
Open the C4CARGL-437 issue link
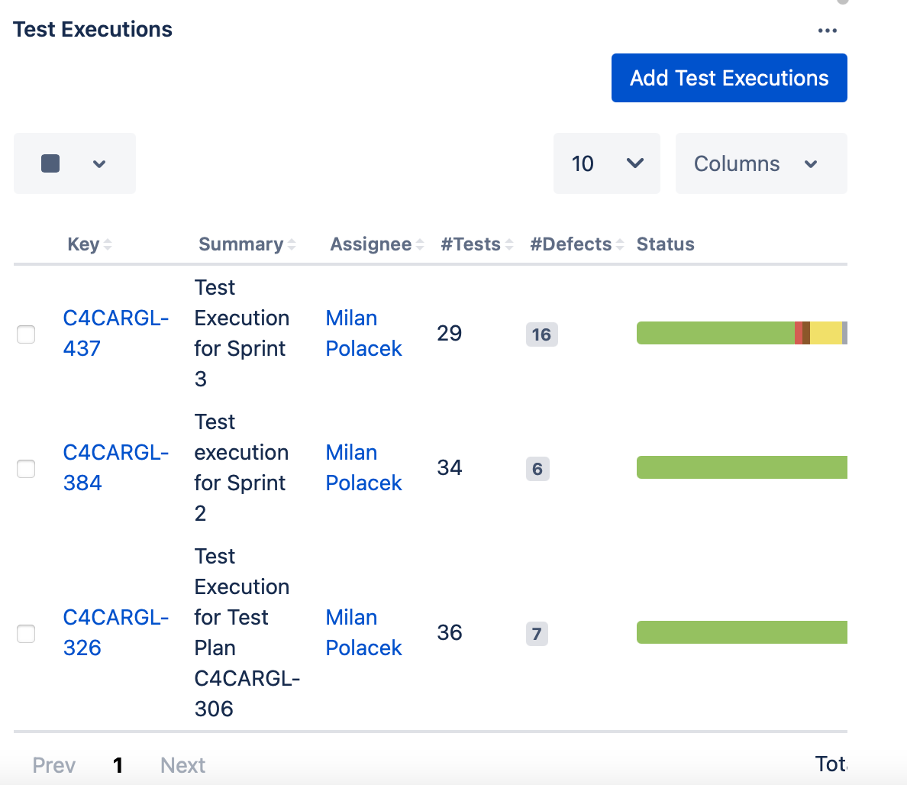coord(115,333)
